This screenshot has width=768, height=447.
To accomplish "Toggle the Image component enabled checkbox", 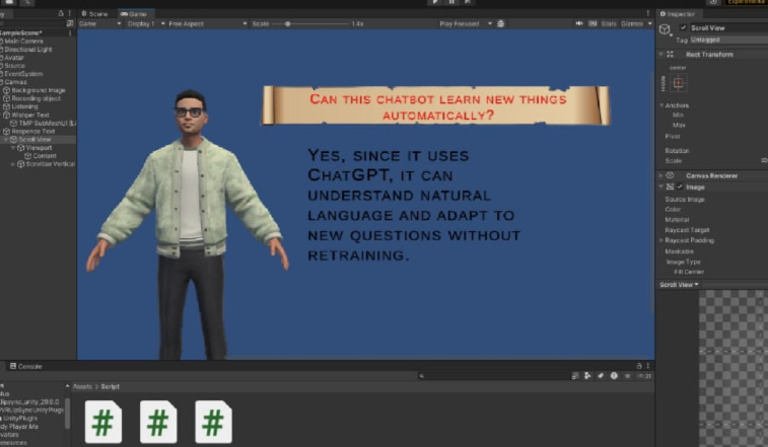I will (680, 187).
